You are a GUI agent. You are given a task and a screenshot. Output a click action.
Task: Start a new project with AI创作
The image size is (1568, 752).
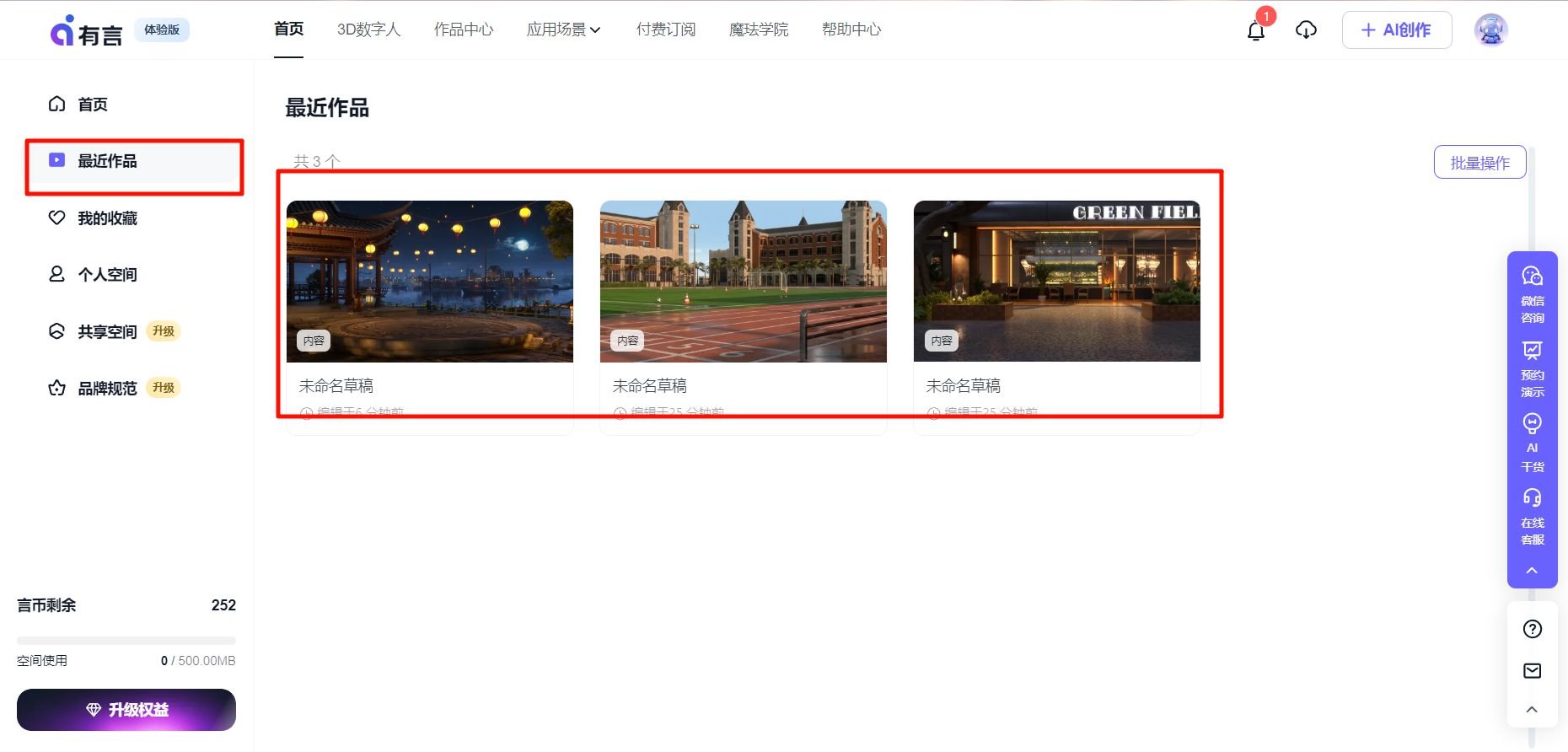[x=1396, y=30]
